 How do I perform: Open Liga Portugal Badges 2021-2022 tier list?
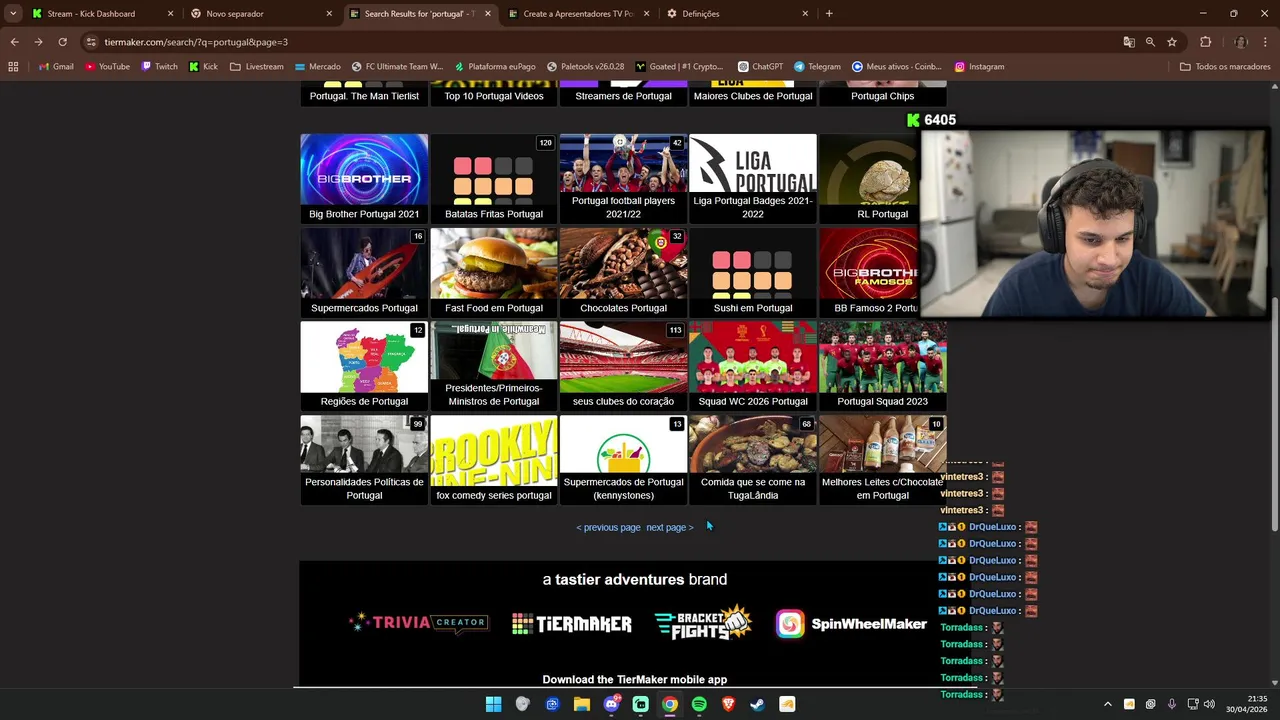[753, 179]
